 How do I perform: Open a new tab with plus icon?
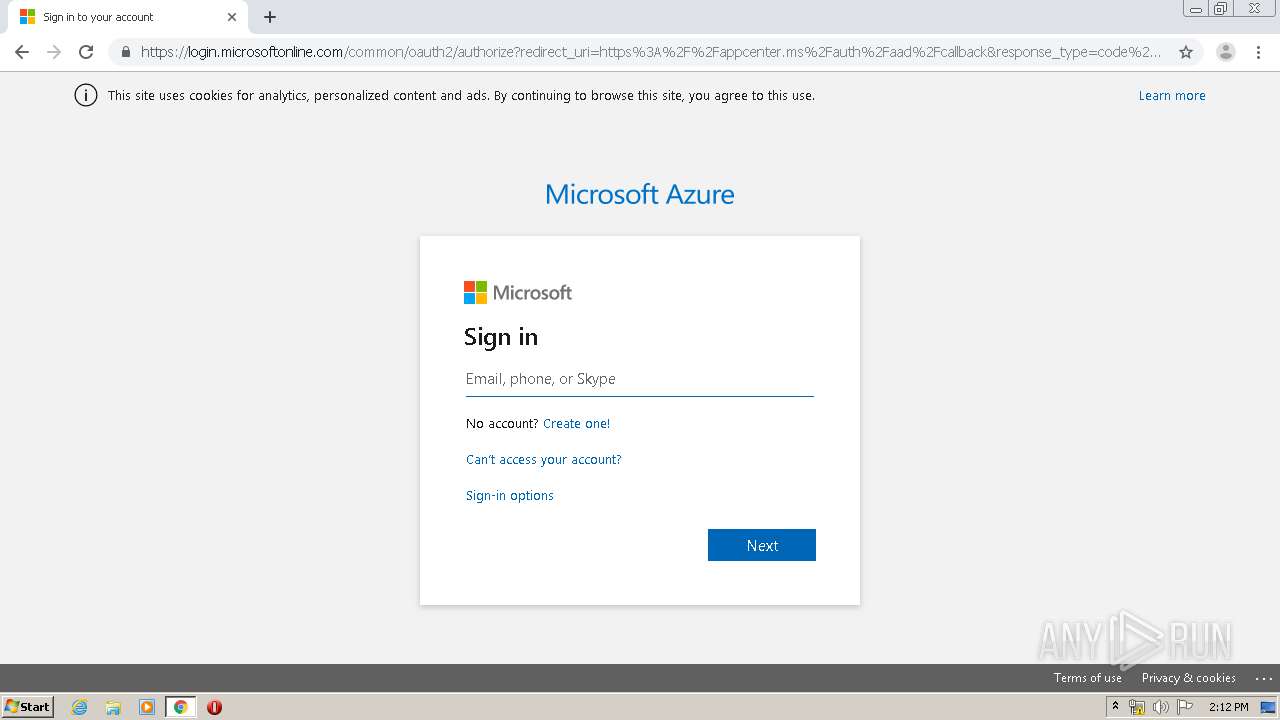click(270, 17)
